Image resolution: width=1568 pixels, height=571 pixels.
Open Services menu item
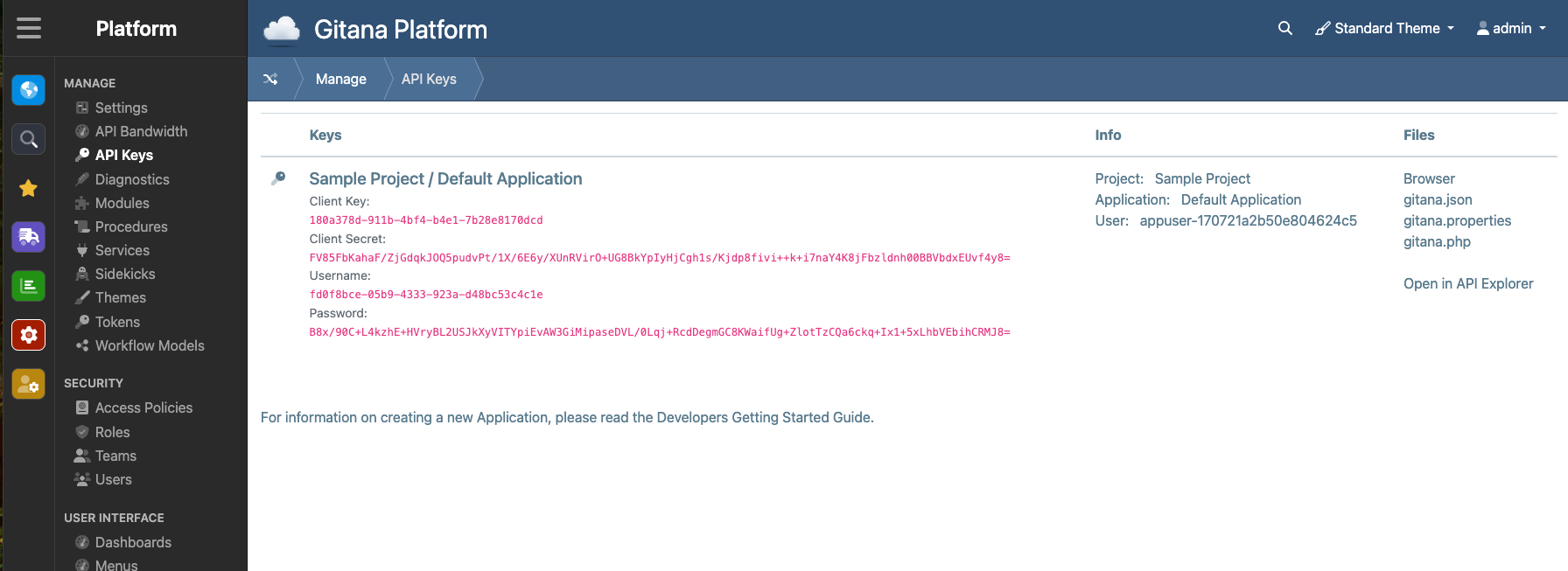click(122, 250)
